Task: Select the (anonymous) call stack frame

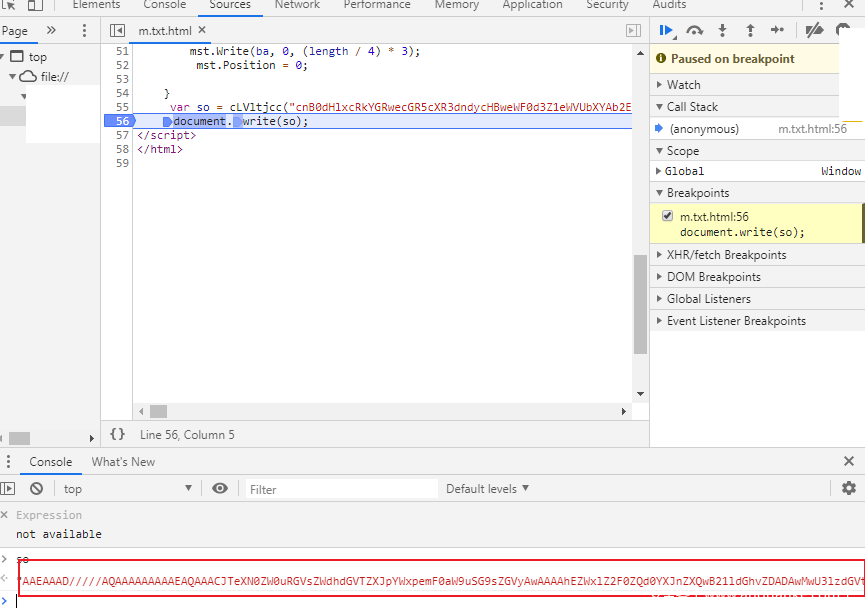Action: pos(704,129)
